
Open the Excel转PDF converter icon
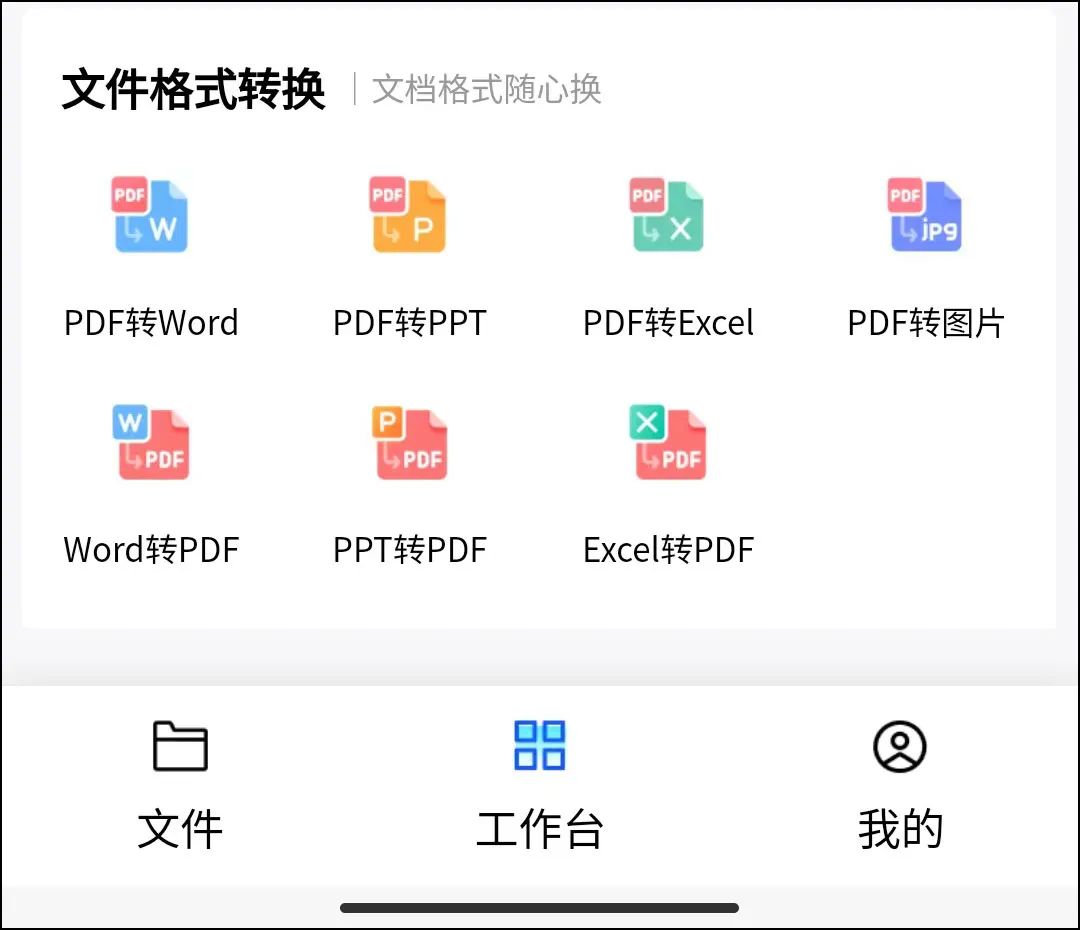(666, 441)
